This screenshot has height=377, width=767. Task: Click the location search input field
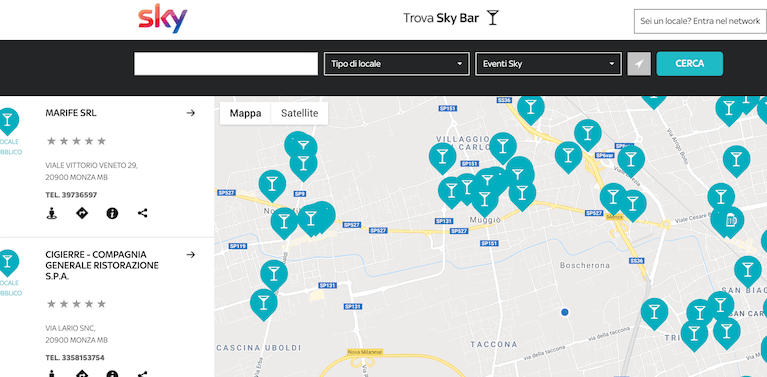pyautogui.click(x=226, y=64)
